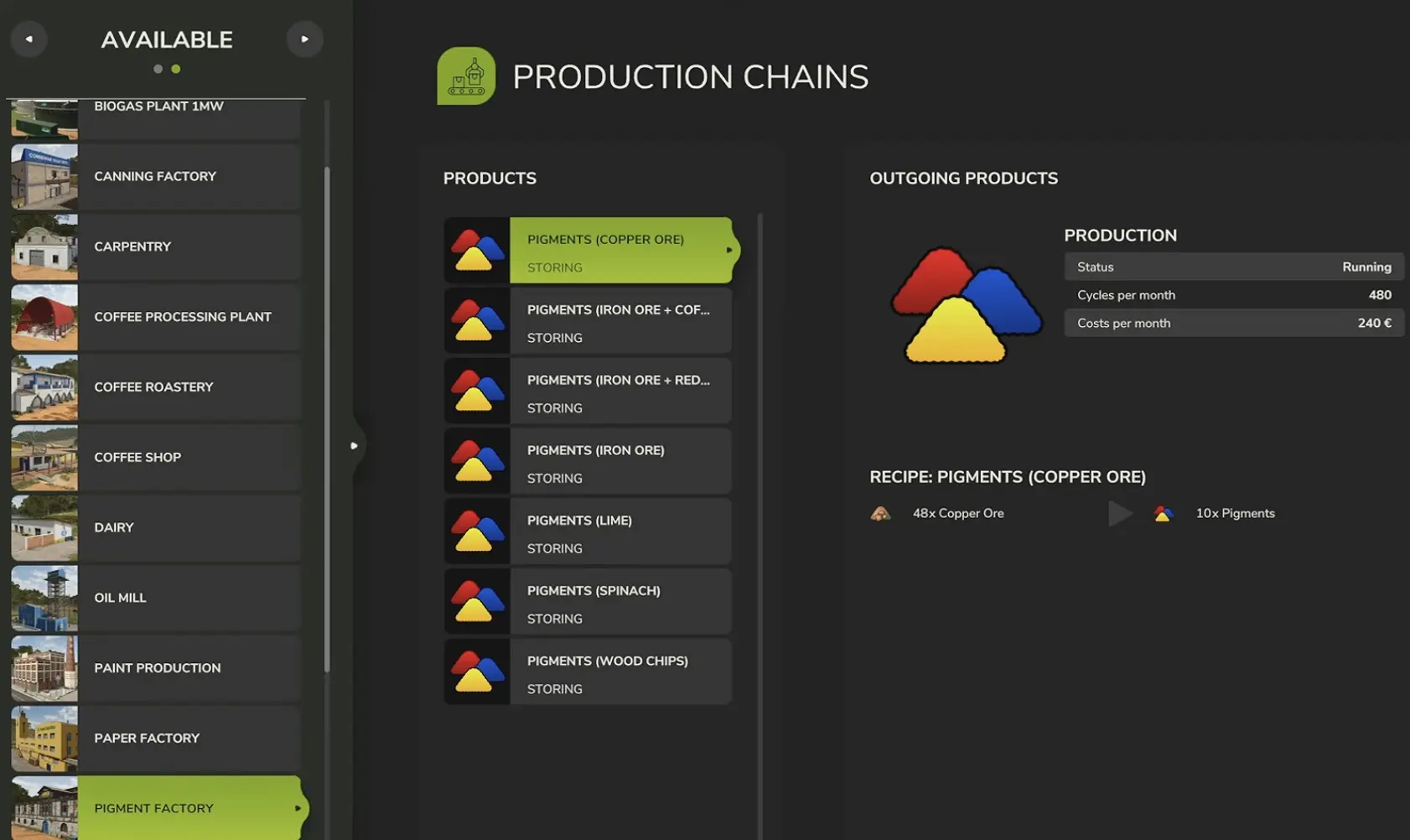Click pigment icon for Pigments (Lime)
This screenshot has width=1410, height=840.
click(x=477, y=531)
